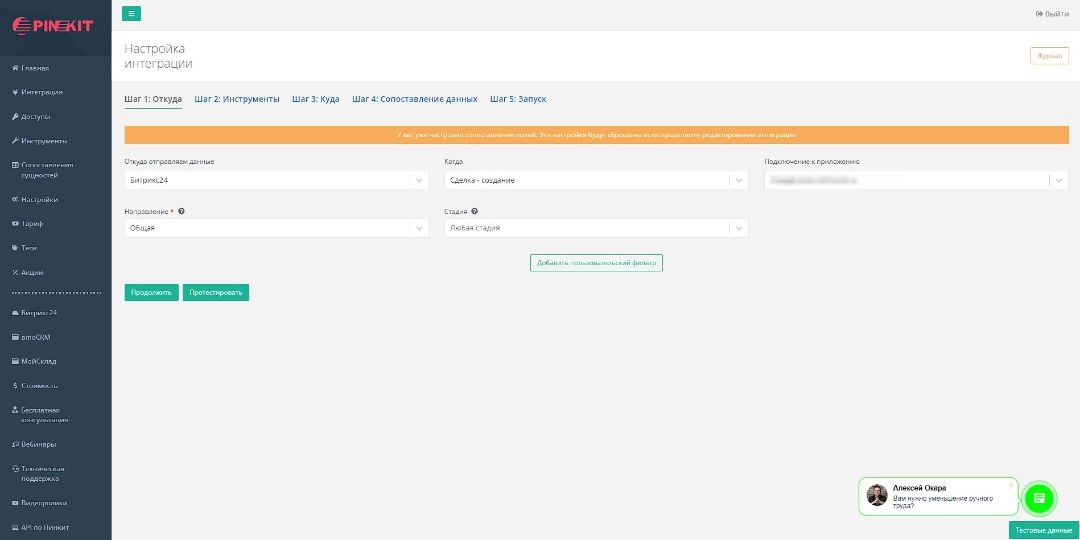Switch to Шаг 2: Инструменты tab
Screen dimensions: 1080x540
[237, 99]
